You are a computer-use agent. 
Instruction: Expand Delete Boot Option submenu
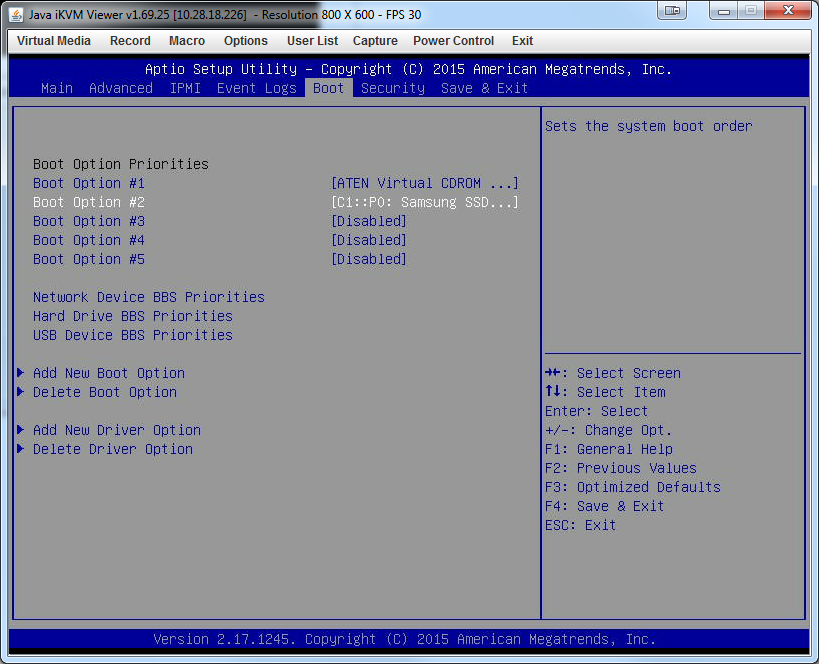click(104, 392)
